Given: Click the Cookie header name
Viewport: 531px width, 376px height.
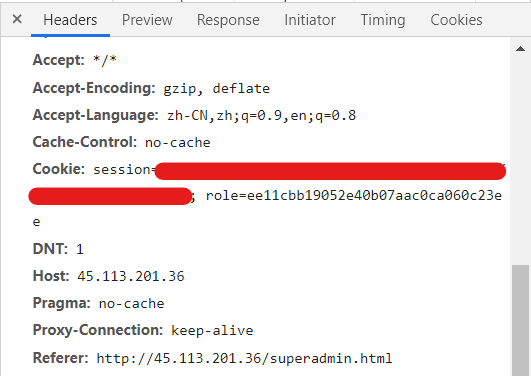Looking at the screenshot, I should [59, 169].
